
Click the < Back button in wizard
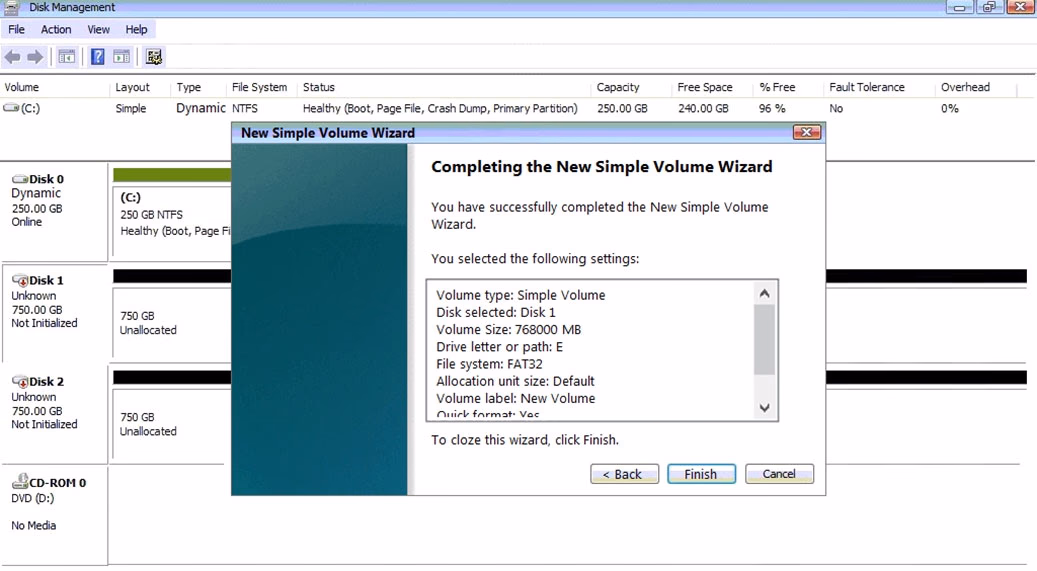click(x=624, y=474)
